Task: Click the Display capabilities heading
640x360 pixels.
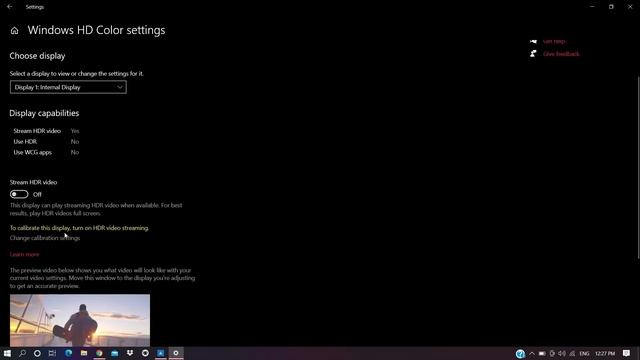Action: (44, 113)
